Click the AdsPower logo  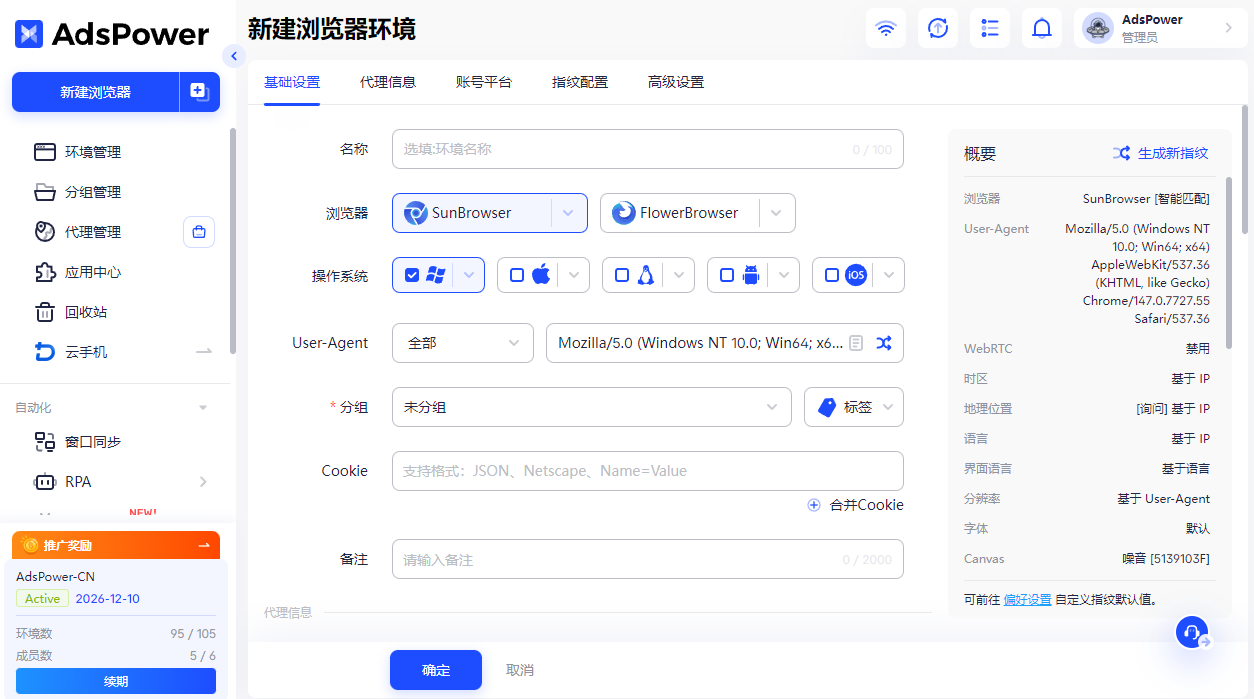(x=112, y=34)
